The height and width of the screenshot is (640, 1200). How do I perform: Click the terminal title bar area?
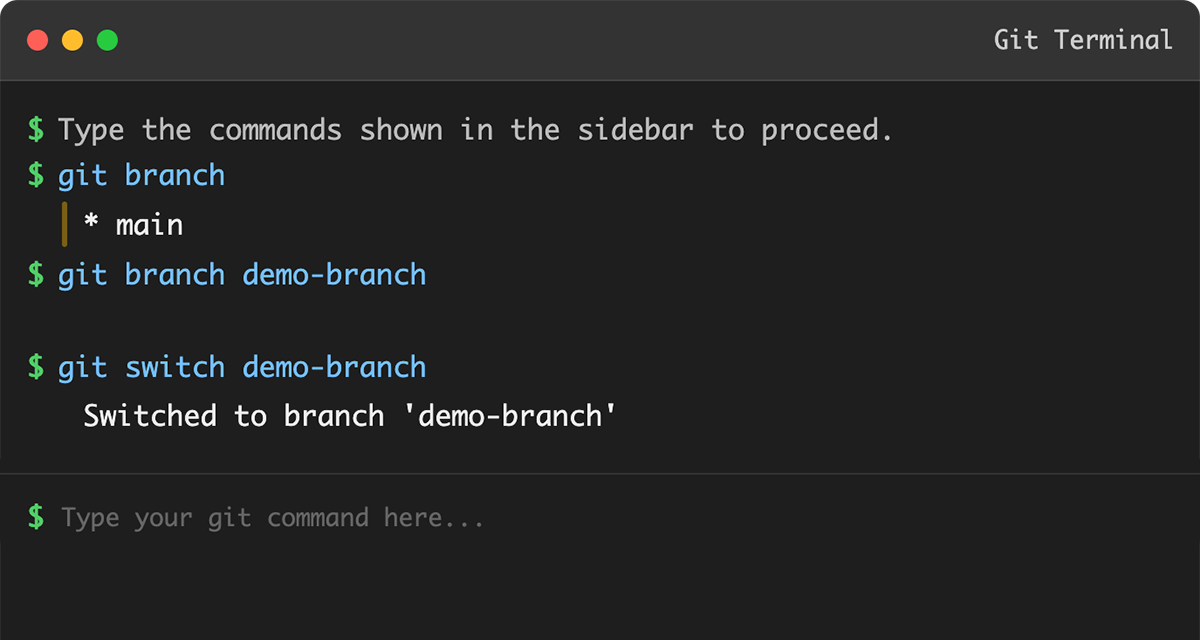pyautogui.click(x=600, y=39)
